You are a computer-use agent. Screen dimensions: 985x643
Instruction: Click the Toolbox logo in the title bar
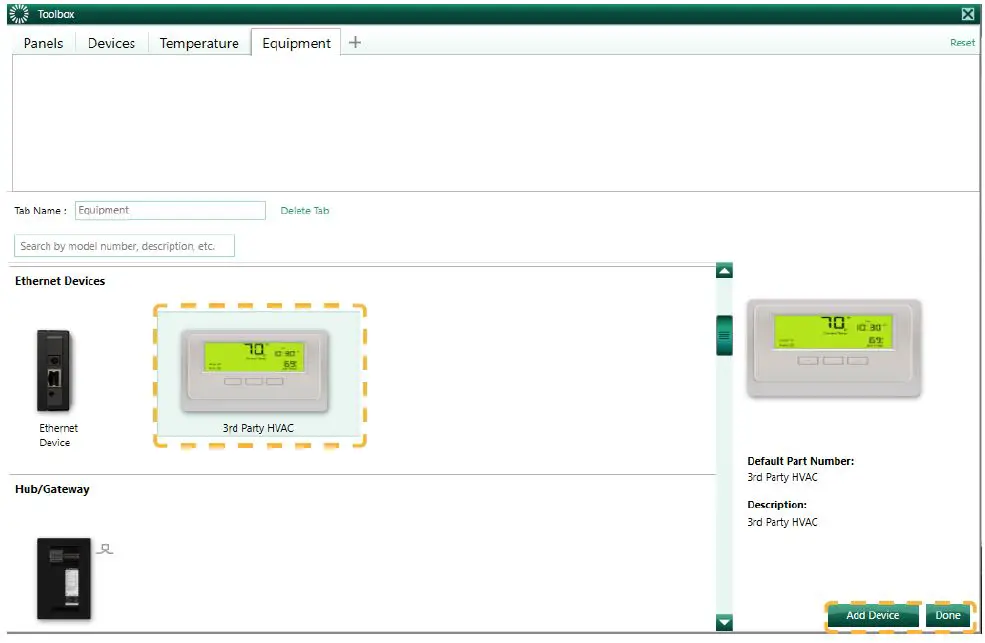pyautogui.click(x=17, y=13)
